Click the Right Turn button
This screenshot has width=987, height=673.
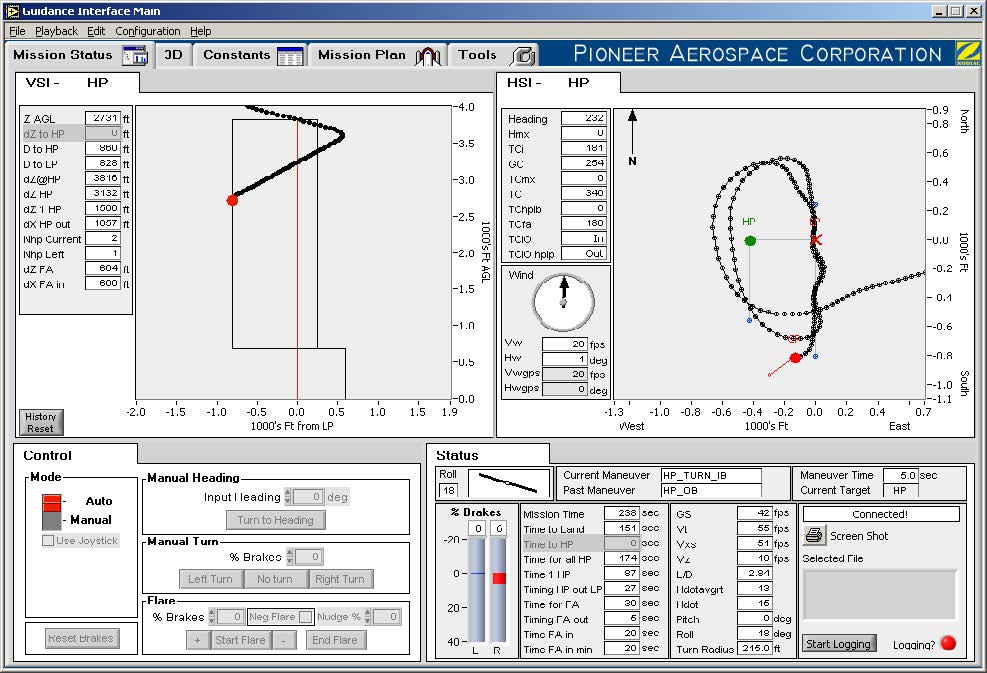coord(340,579)
